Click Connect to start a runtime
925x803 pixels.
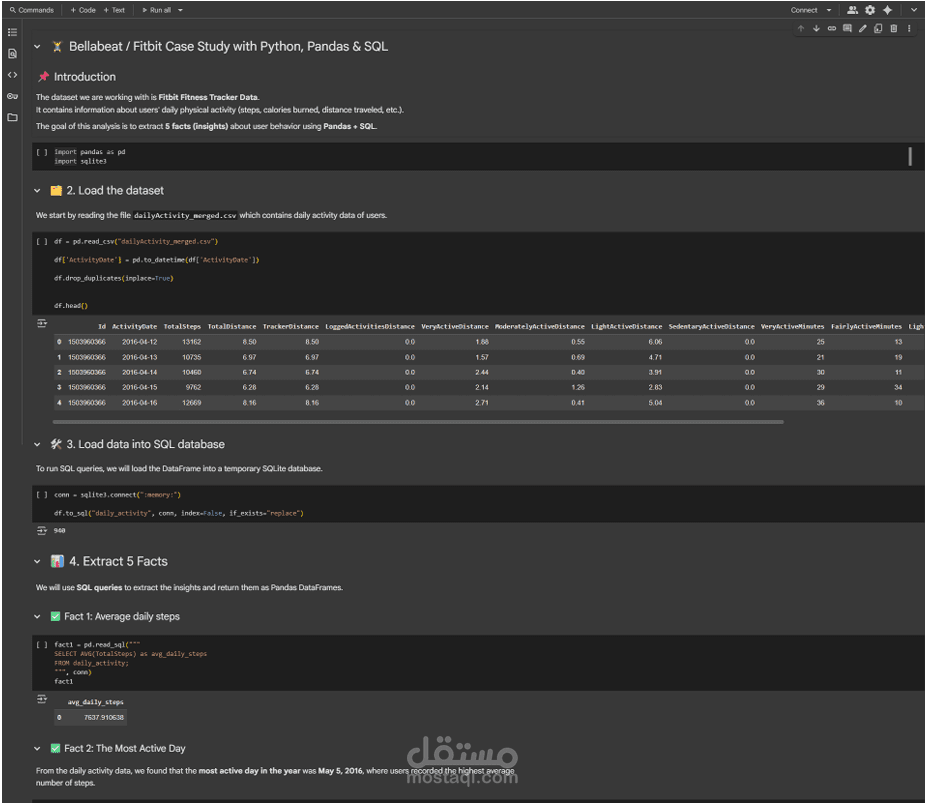(x=803, y=10)
